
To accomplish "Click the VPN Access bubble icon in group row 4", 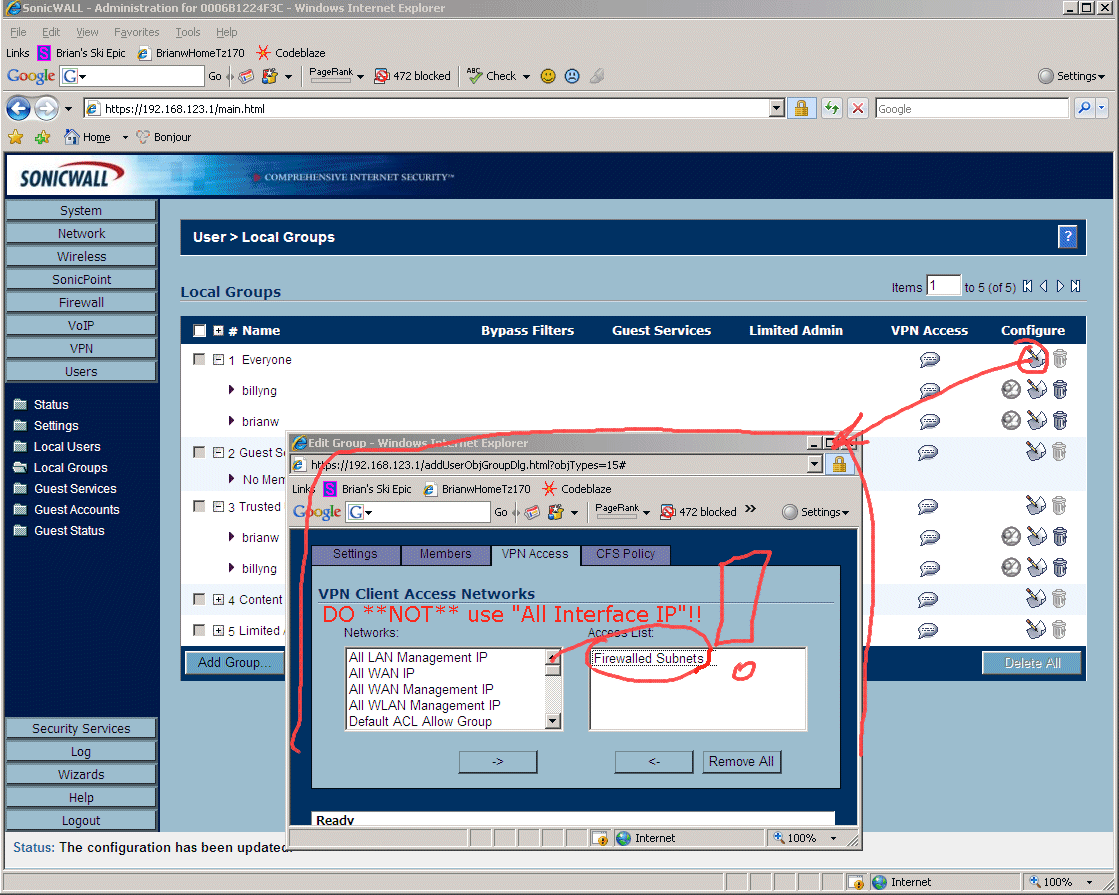I will [928, 599].
